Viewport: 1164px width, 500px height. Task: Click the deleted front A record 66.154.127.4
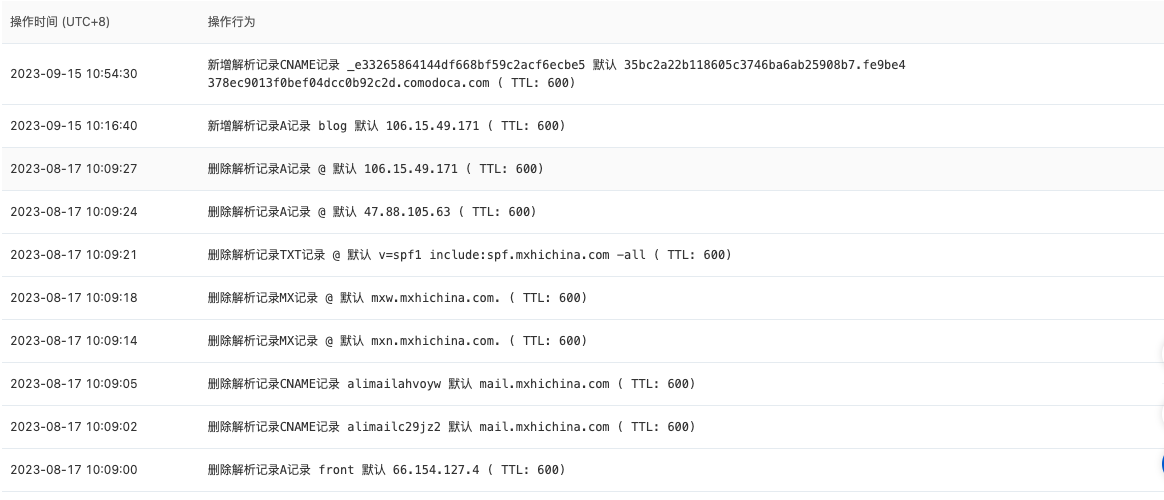386,470
